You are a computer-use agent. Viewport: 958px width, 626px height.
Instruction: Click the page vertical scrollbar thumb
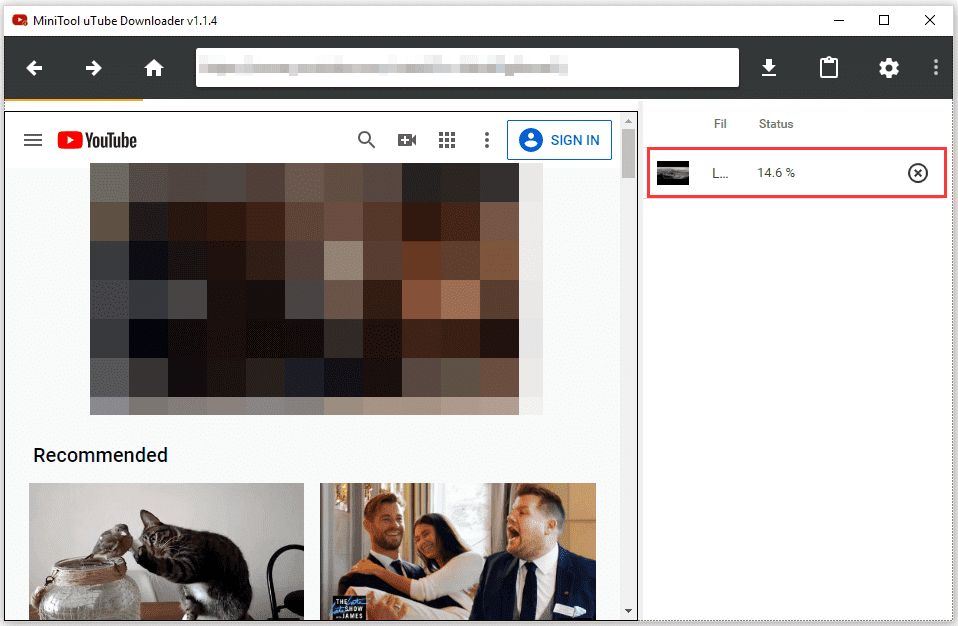(628, 154)
